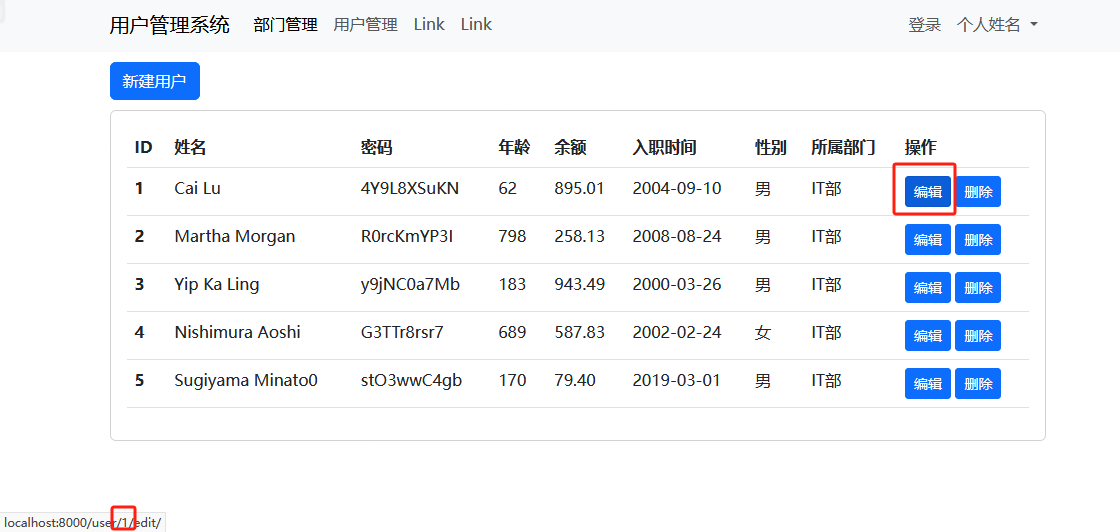Screen dimensions: 1120x532
Task: Go to 部门管理 in navbar
Action: click(285, 25)
